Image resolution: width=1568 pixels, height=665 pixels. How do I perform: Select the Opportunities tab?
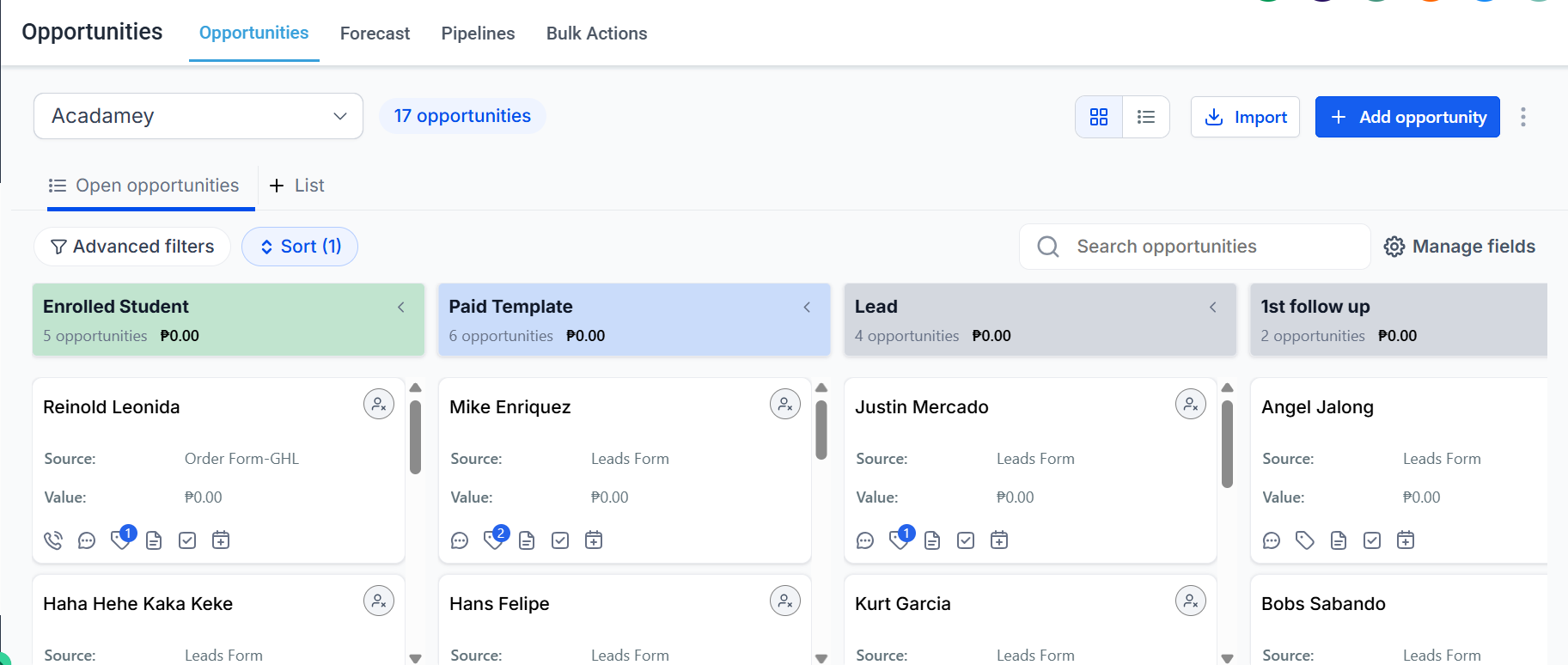point(253,33)
